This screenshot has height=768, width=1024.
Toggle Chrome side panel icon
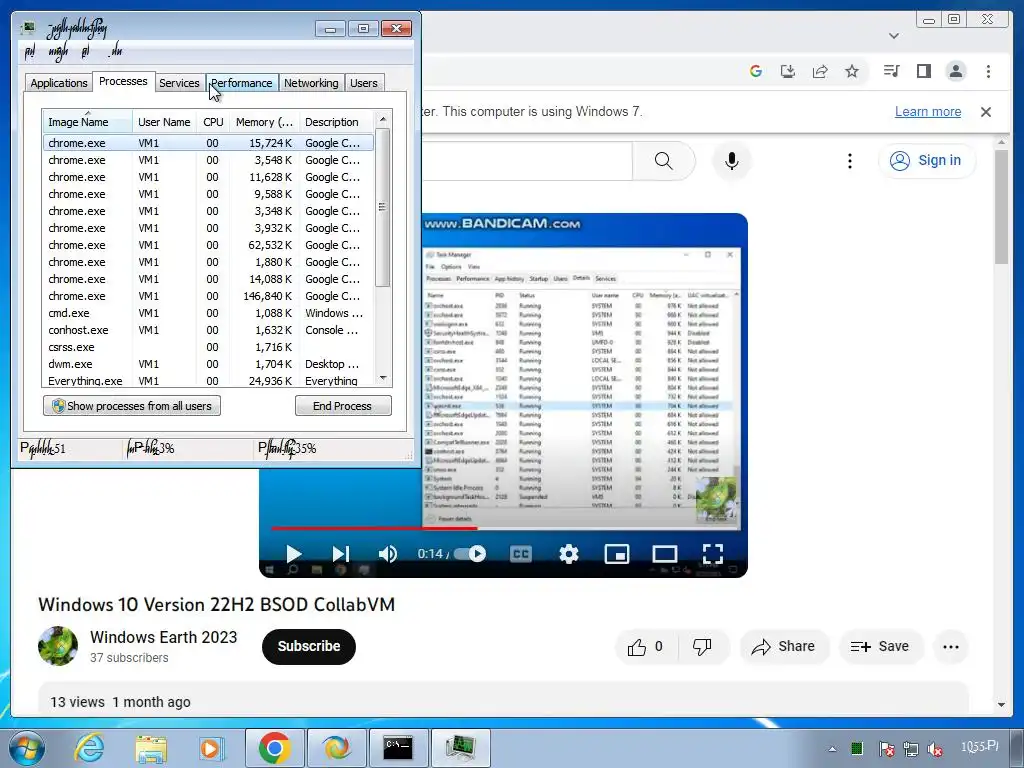tap(923, 71)
